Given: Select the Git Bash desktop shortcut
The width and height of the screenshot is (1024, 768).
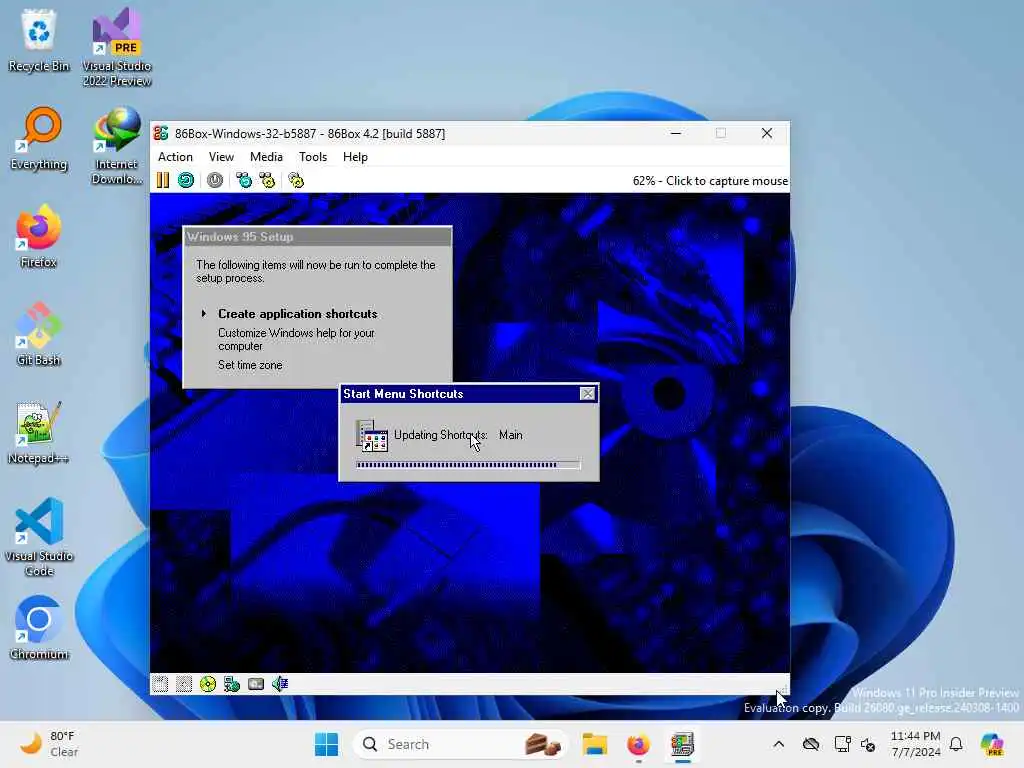Looking at the screenshot, I should coord(39,334).
